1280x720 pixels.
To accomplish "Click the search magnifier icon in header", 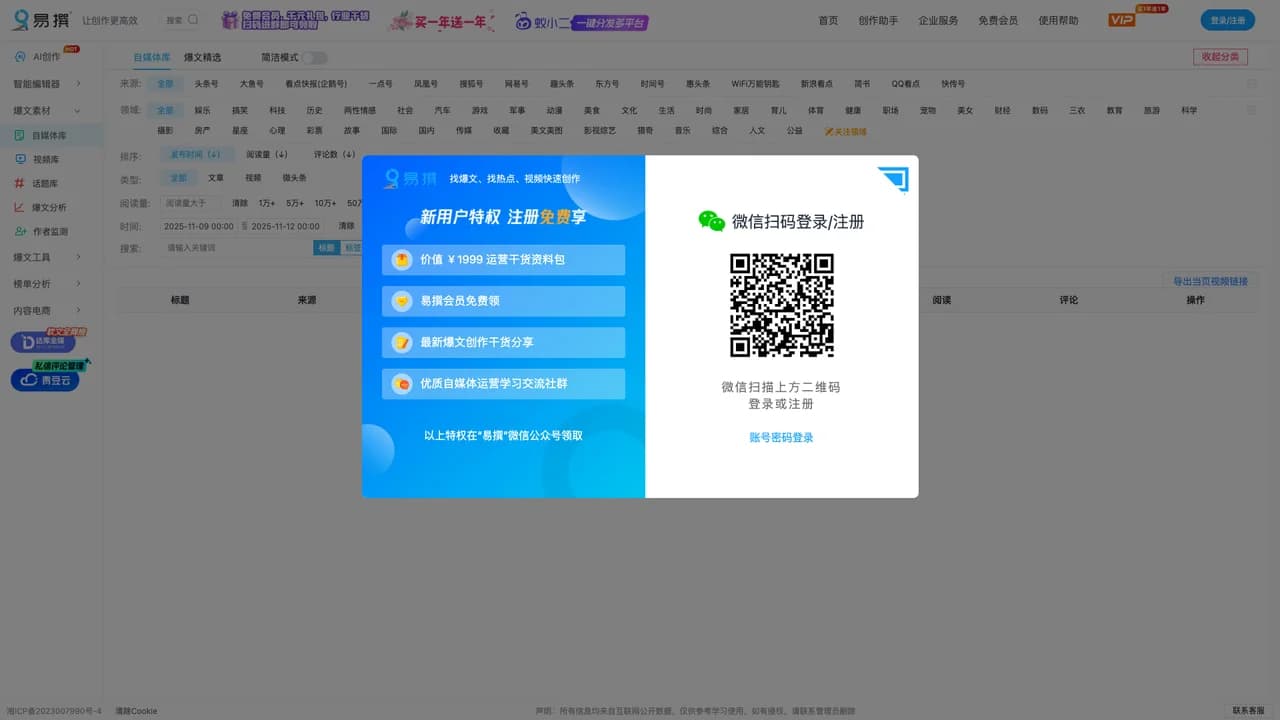I will (x=194, y=19).
